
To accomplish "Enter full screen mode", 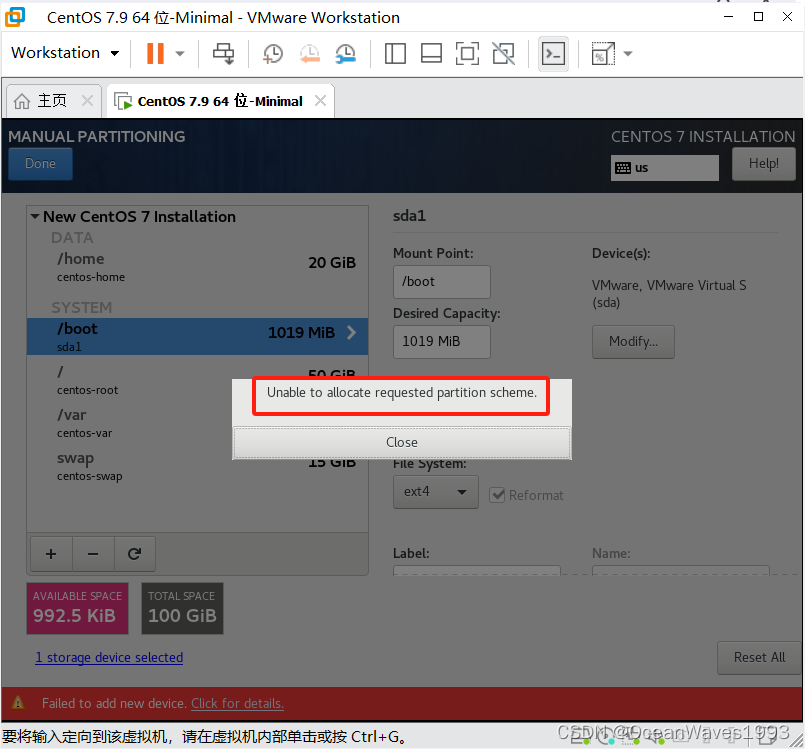I will coord(467,53).
